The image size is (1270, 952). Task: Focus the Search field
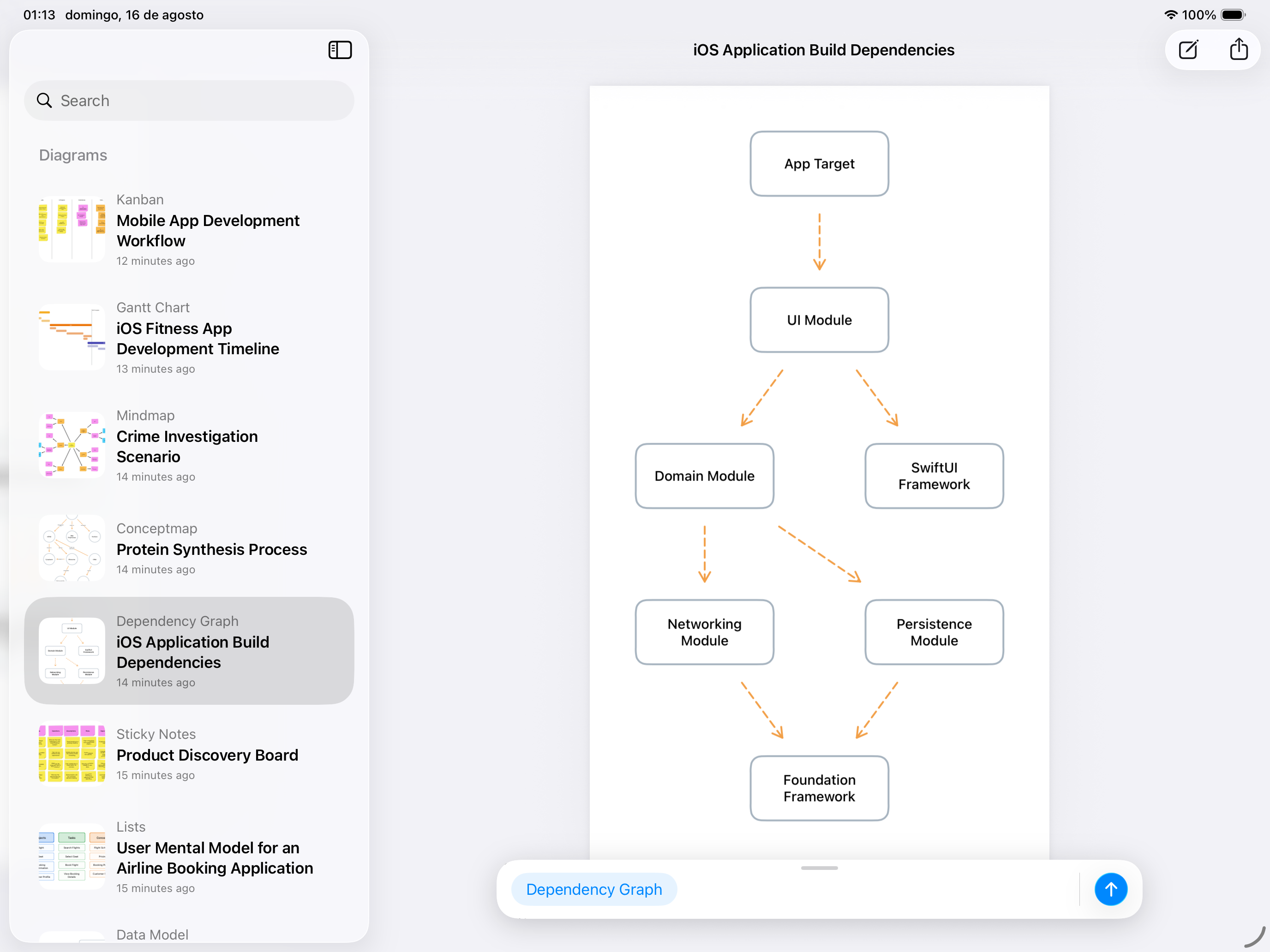tap(189, 101)
